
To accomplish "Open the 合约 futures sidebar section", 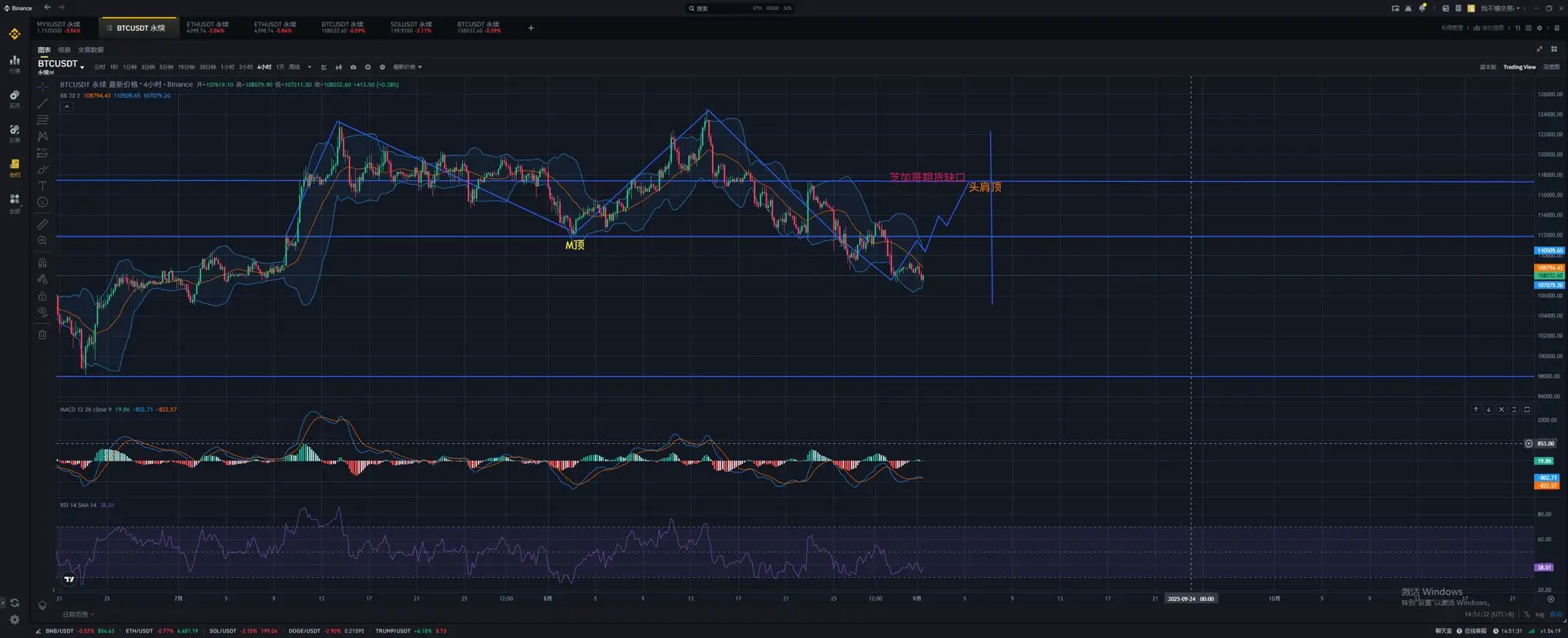I will pos(15,168).
